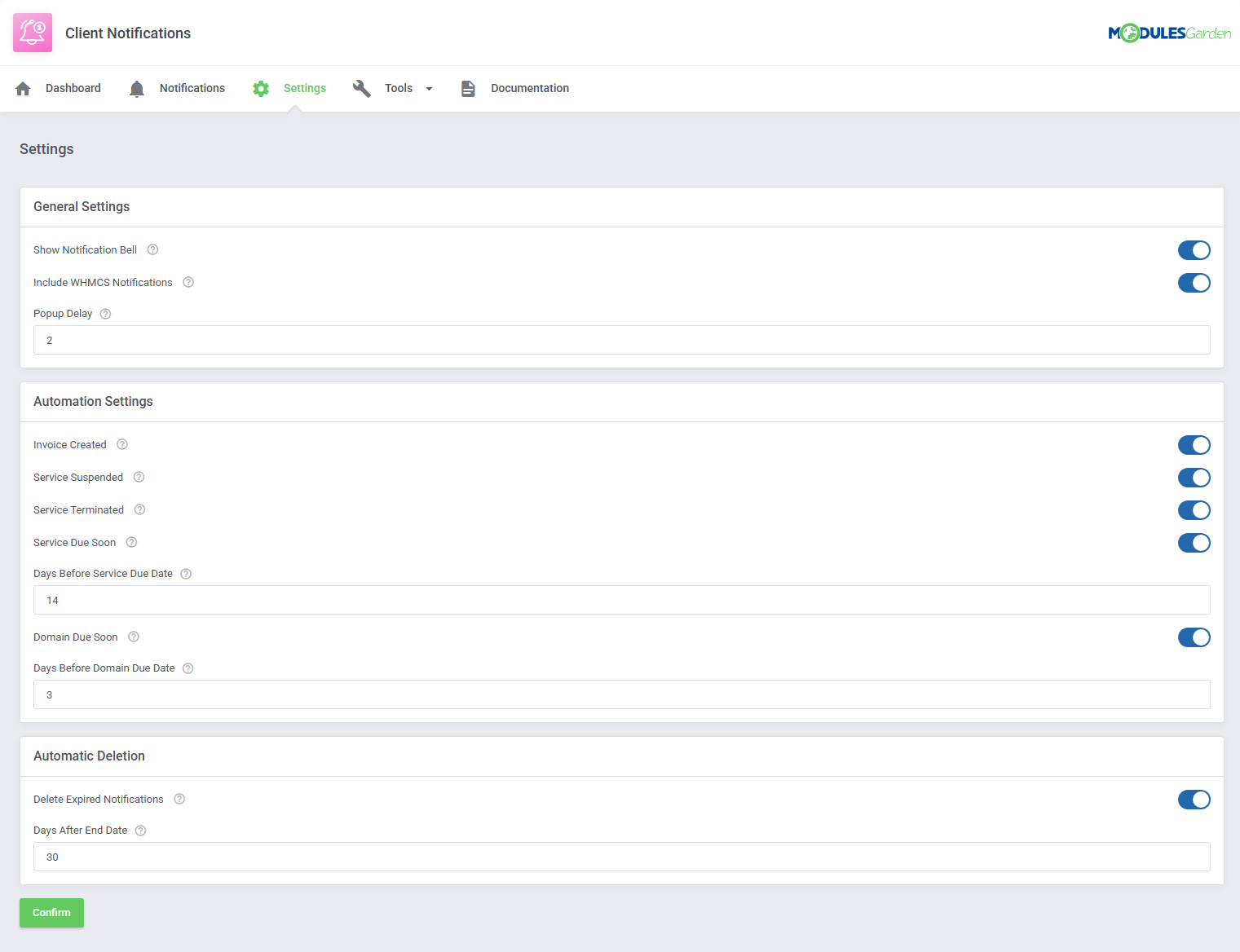Screen dimensions: 1240x952
Task: Click help icon beside Days After End Date
Action: (x=140, y=831)
